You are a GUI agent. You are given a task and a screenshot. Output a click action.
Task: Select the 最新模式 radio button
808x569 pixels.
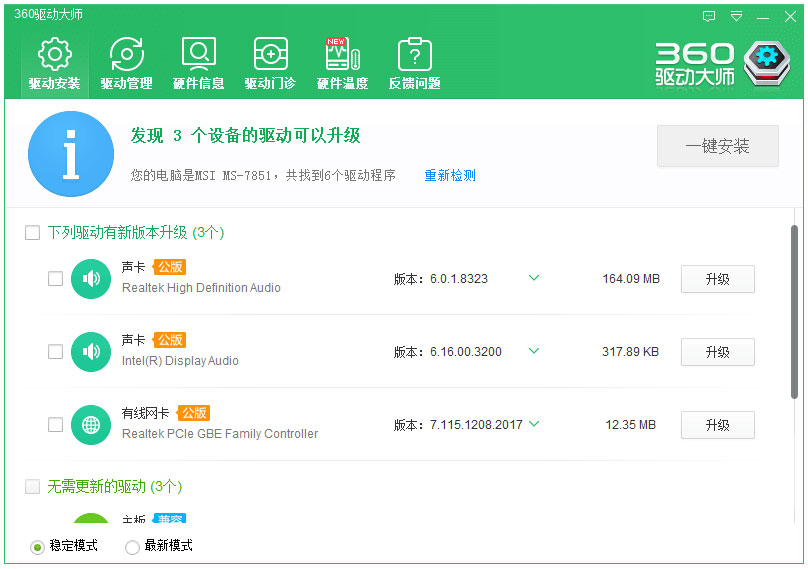(132, 547)
